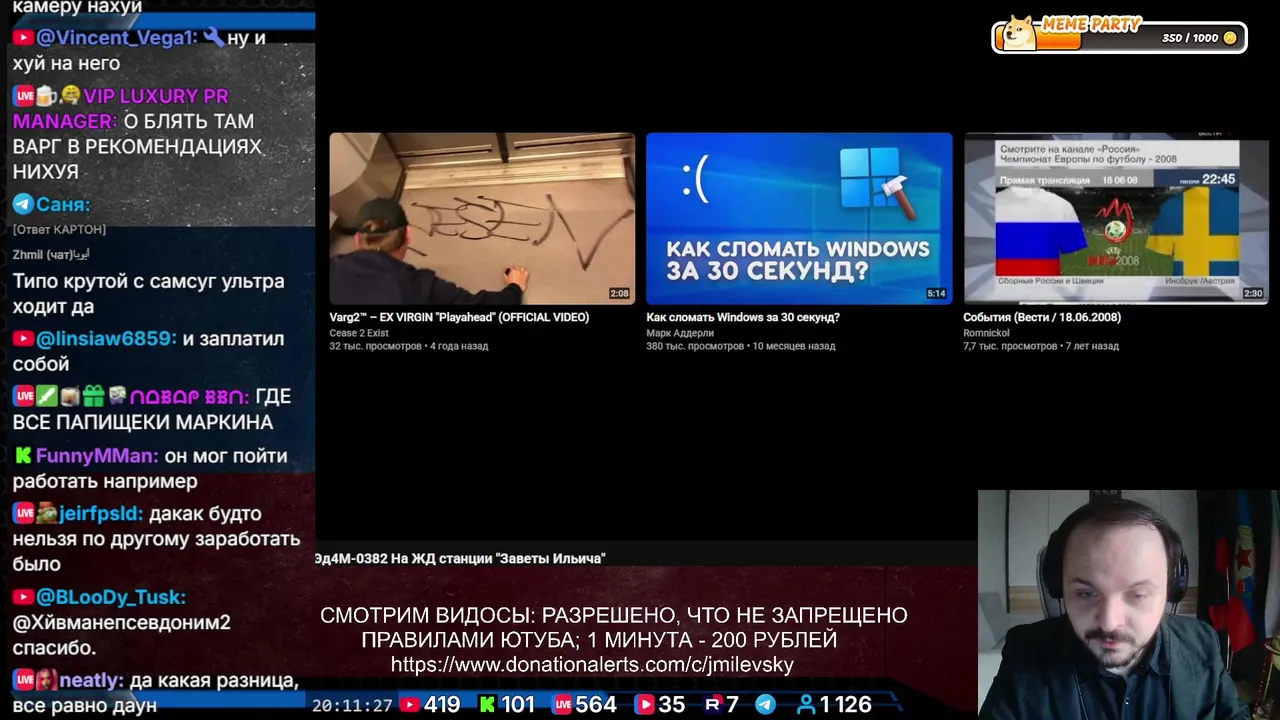
Task: Click the 20:11:27 clock in the stats bar
Action: pos(352,705)
